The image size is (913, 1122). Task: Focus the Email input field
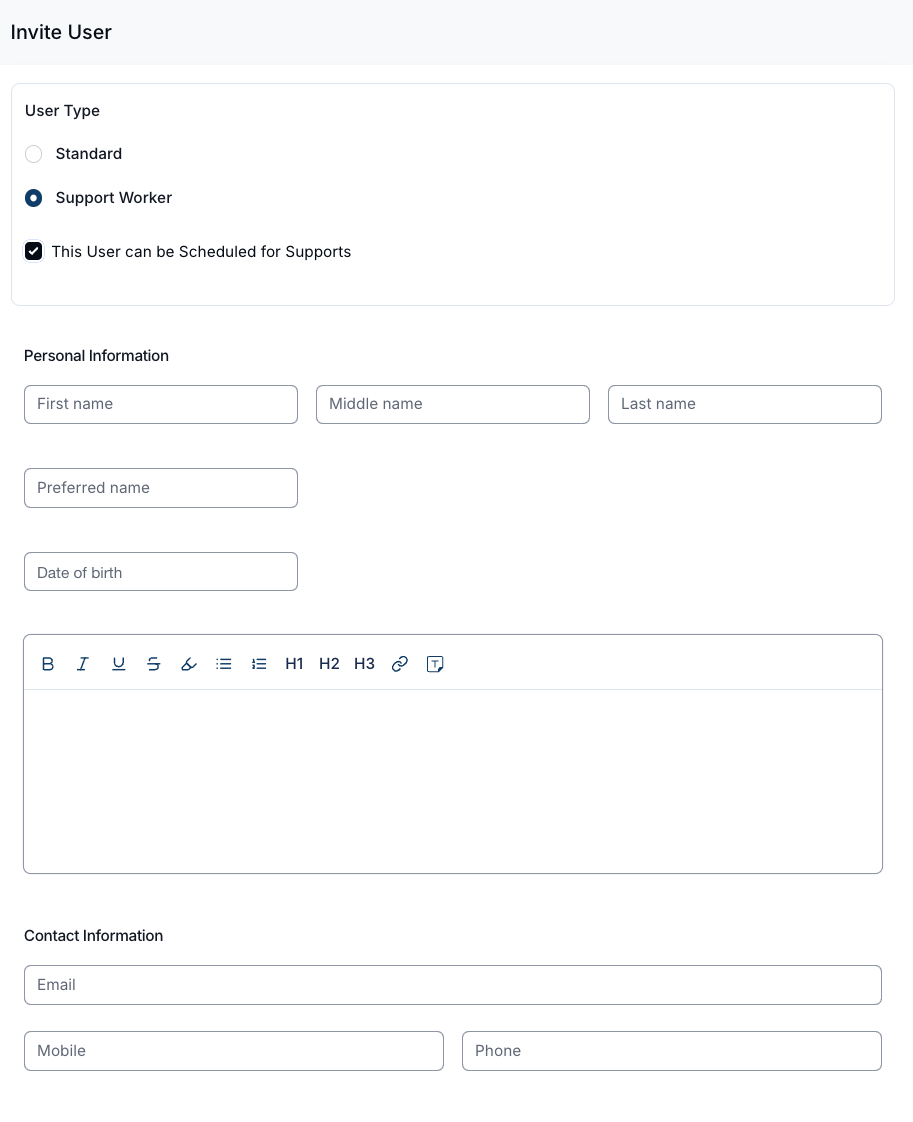click(x=453, y=985)
